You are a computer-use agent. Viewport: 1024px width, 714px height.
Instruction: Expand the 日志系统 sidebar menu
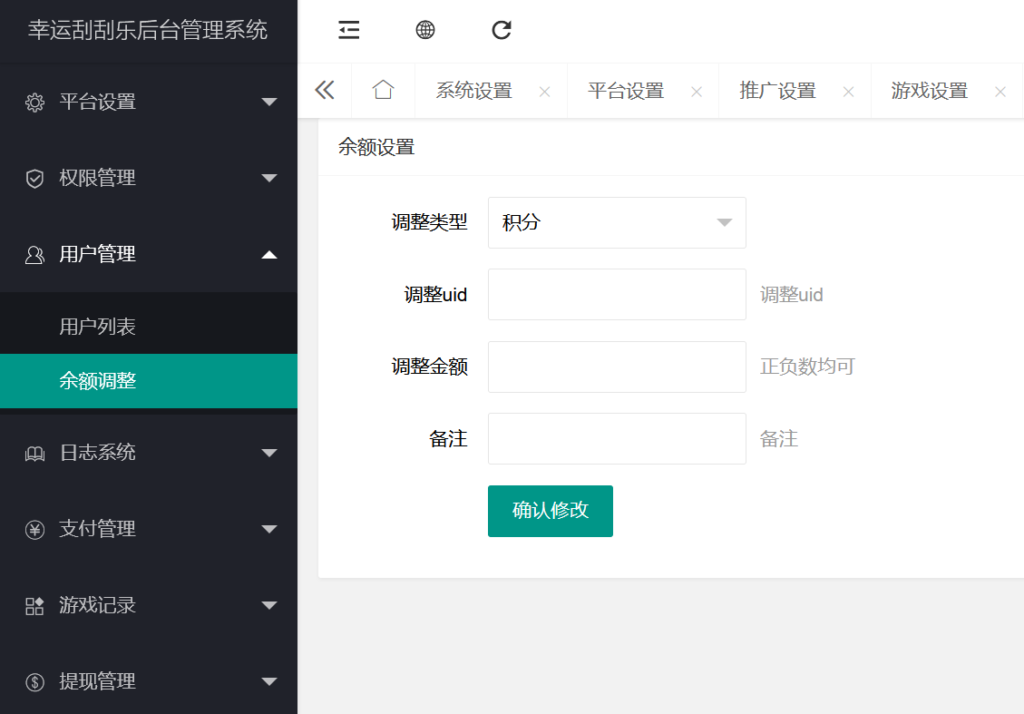pos(148,453)
